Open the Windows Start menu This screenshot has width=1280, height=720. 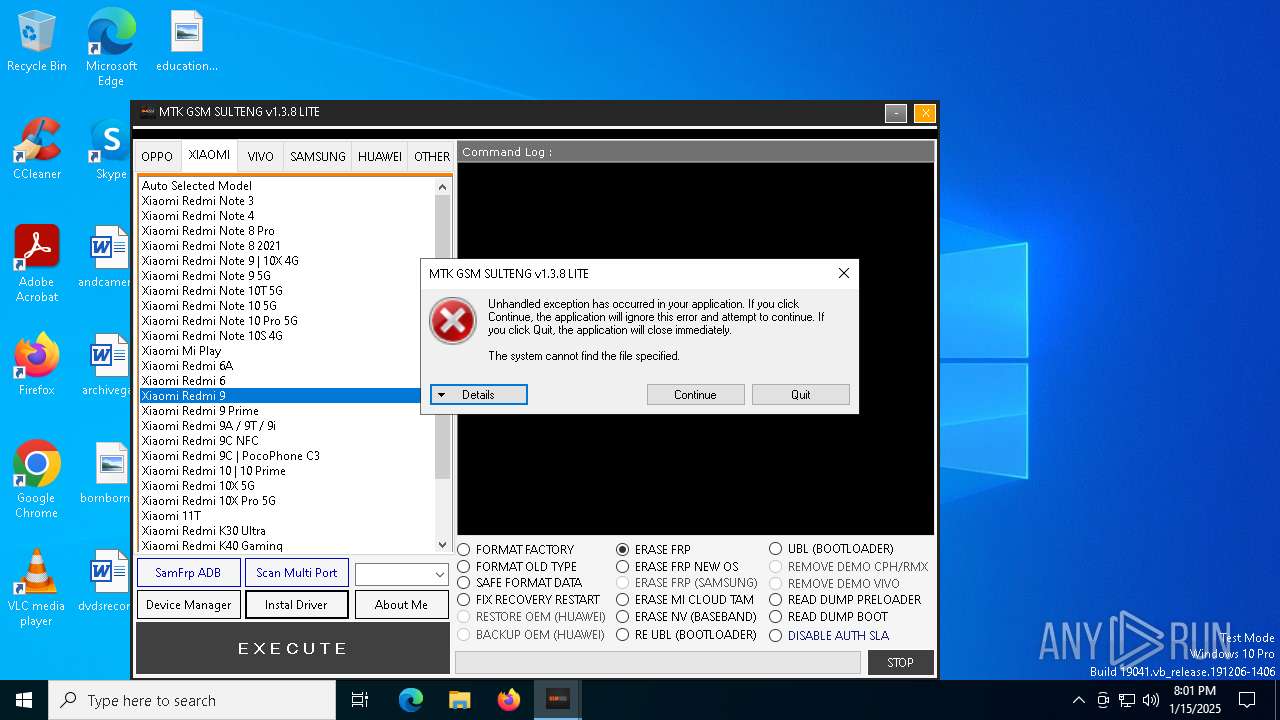point(24,700)
